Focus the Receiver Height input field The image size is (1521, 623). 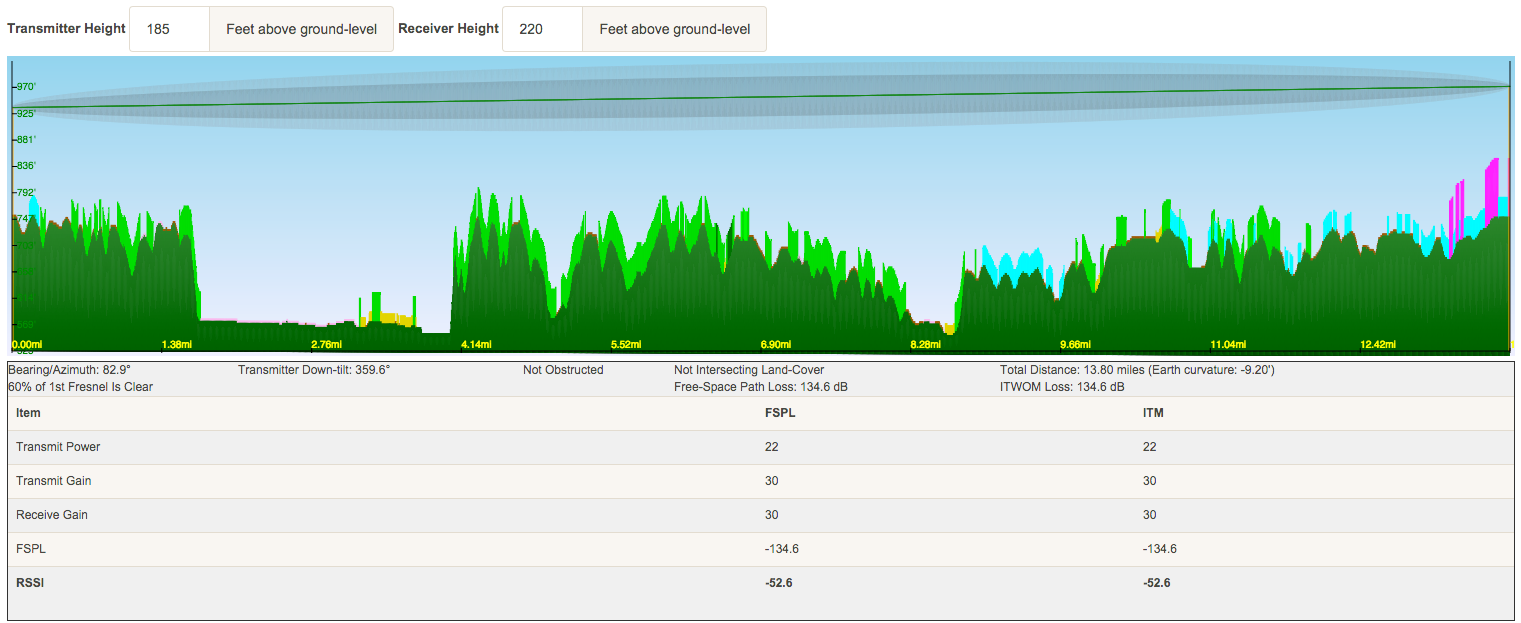542,29
